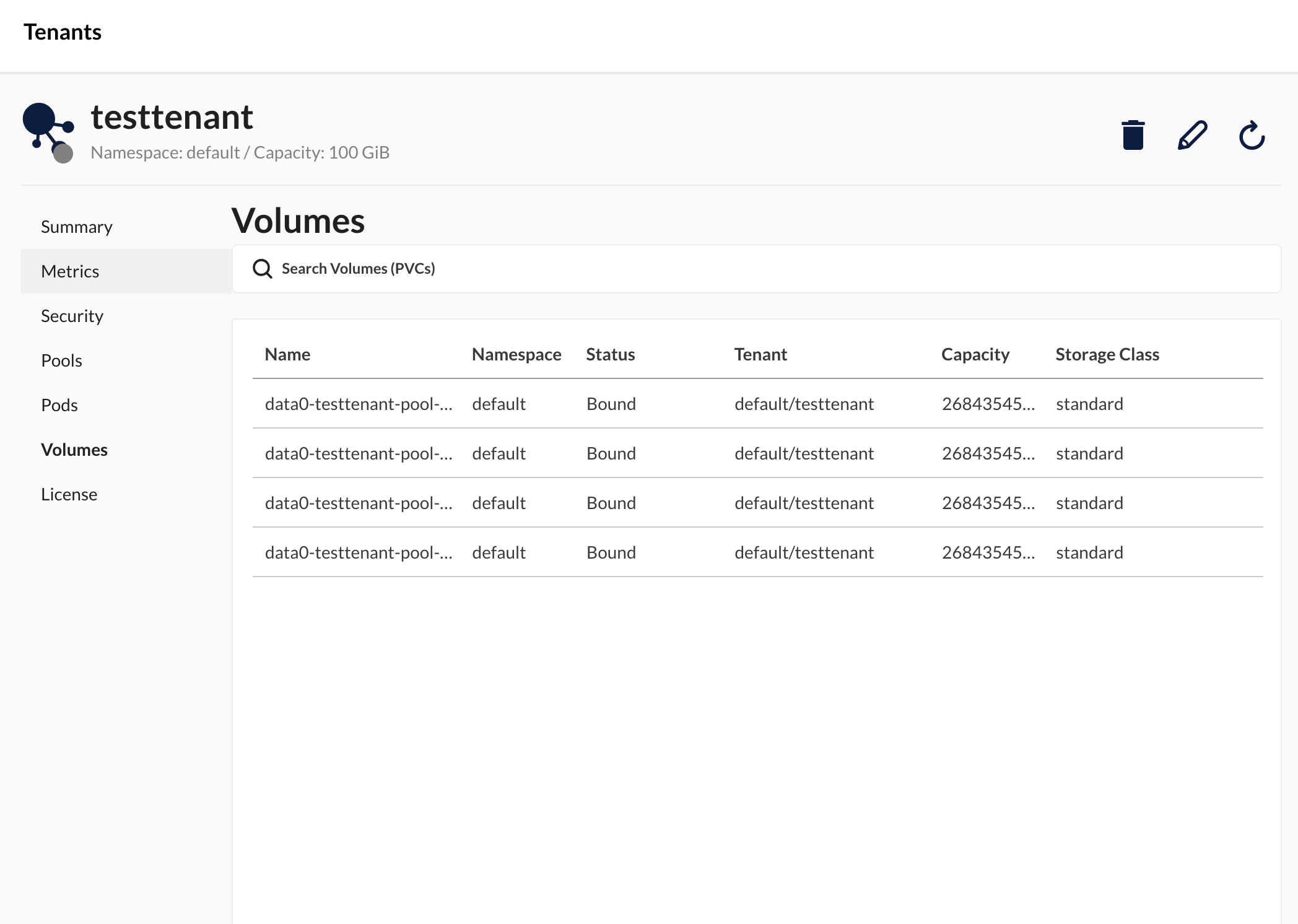
Task: Open the License section
Action: 69,495
